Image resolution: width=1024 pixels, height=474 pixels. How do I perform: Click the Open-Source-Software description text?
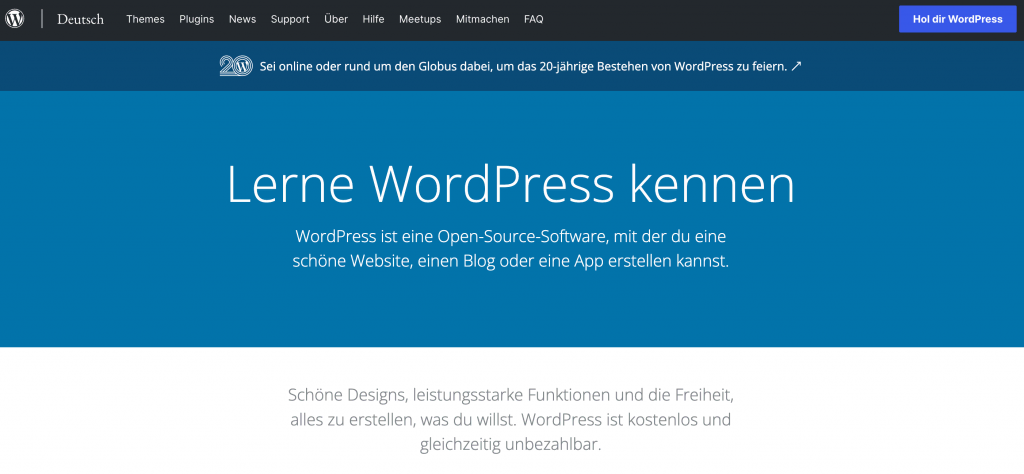(x=511, y=248)
